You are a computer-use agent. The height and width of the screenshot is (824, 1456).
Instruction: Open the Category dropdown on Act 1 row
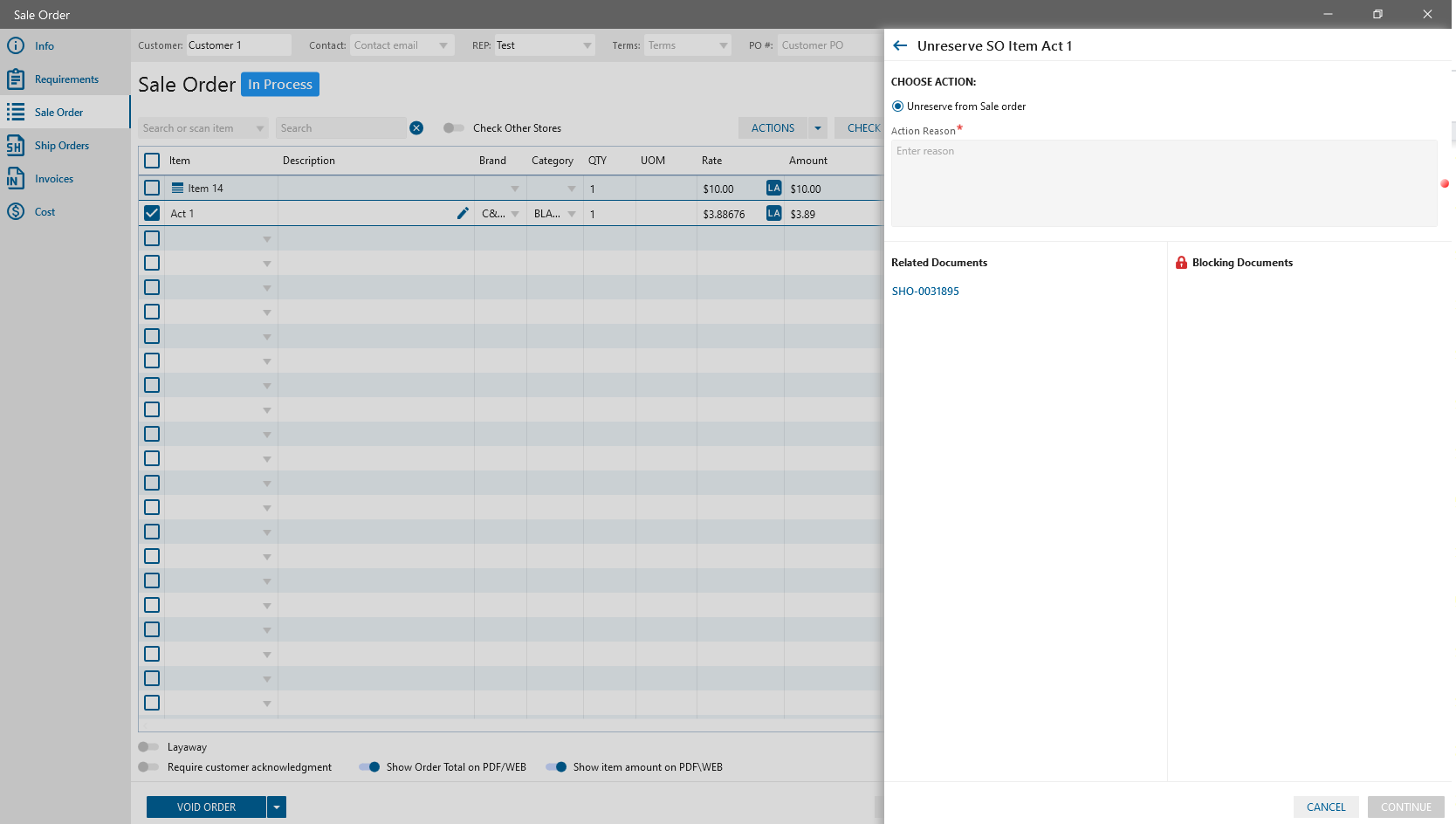pos(572,214)
